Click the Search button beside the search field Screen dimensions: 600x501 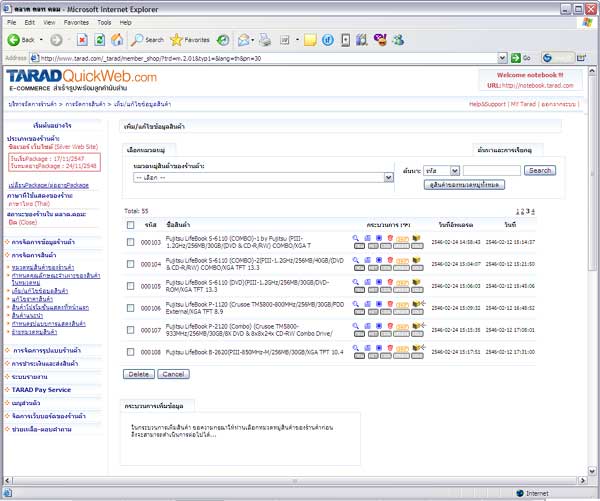pos(540,171)
